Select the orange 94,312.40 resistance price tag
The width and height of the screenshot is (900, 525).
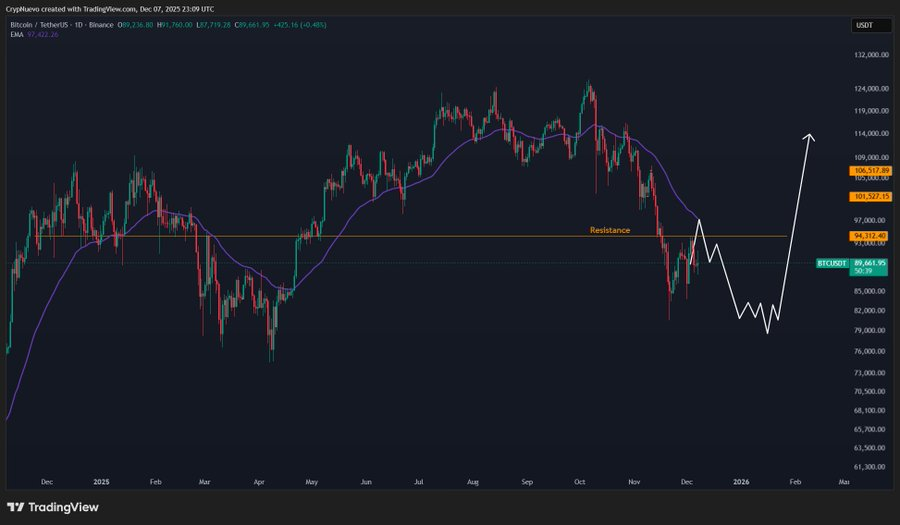click(867, 236)
